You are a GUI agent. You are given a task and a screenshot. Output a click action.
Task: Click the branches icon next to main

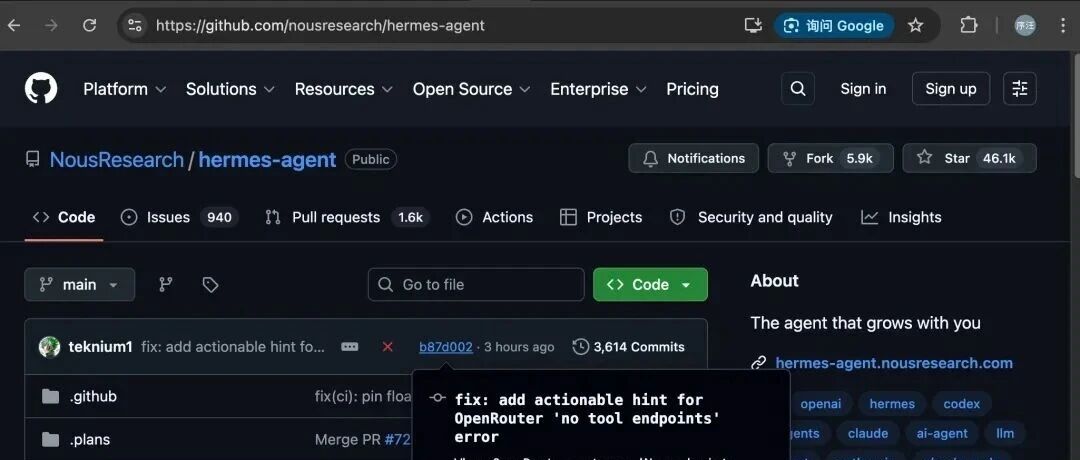pyautogui.click(x=165, y=284)
